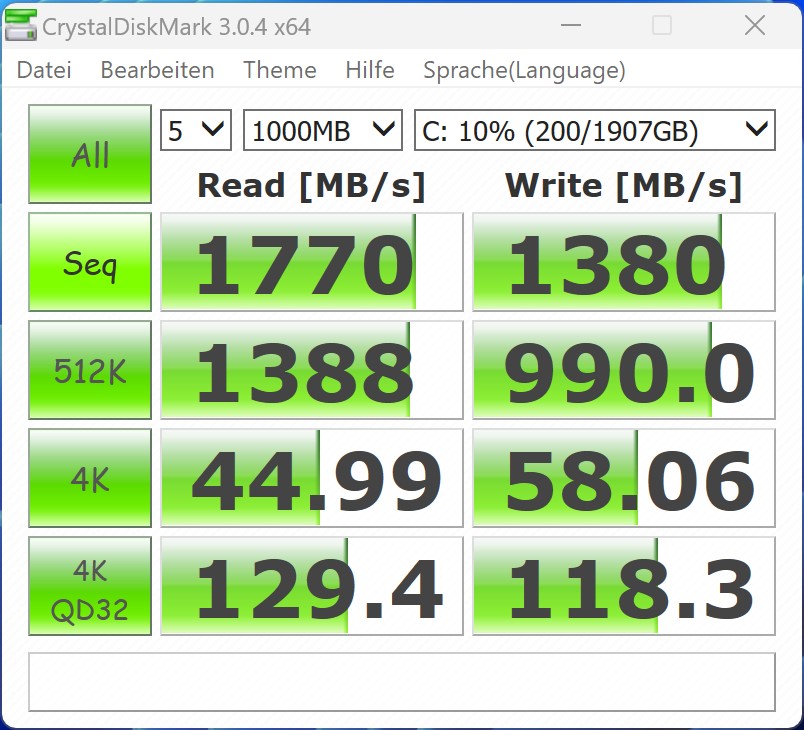
Task: Start the plain 4K benchmark test
Action: tap(90, 478)
